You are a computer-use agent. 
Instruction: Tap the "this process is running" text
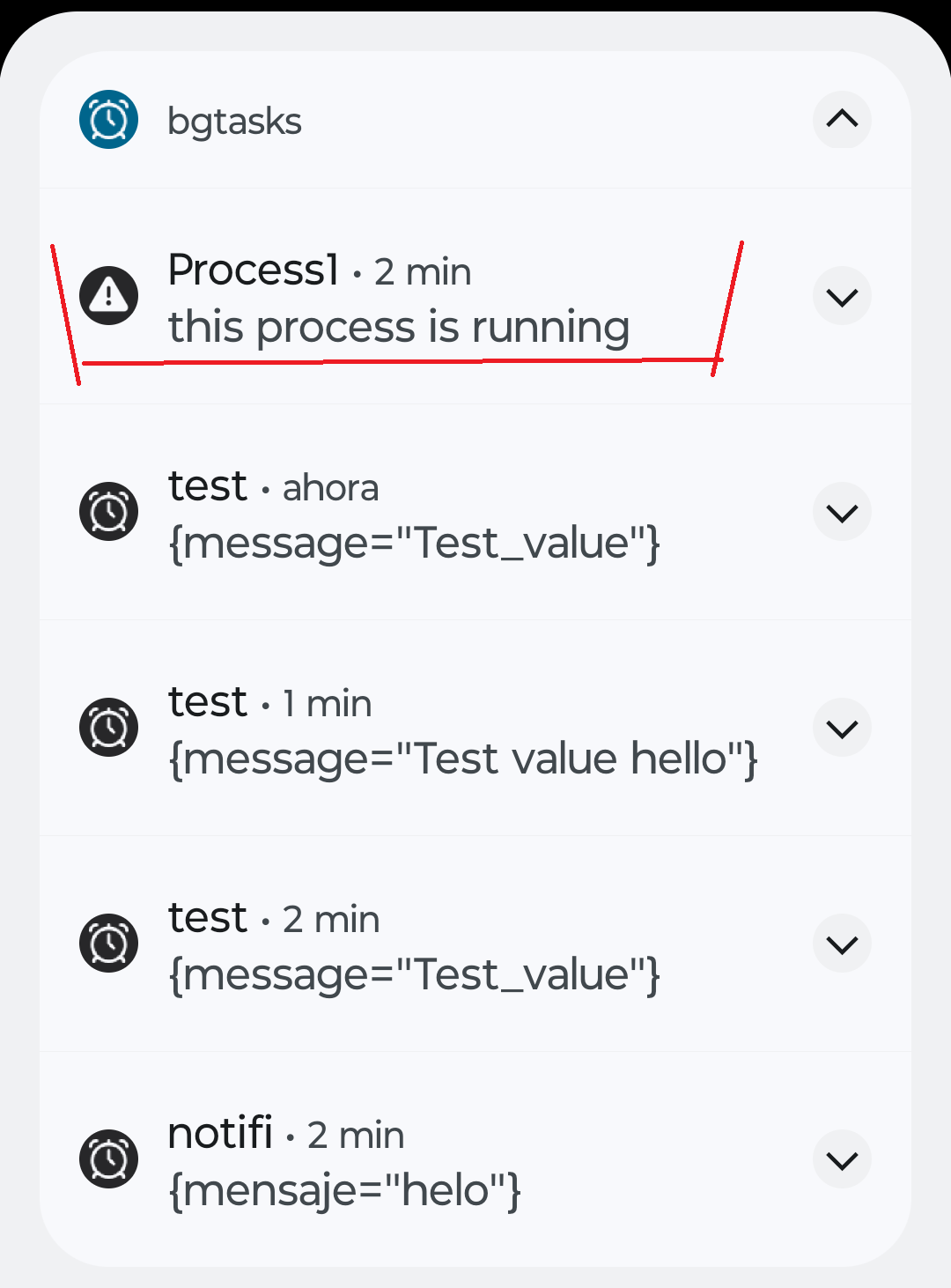pyautogui.click(x=399, y=328)
